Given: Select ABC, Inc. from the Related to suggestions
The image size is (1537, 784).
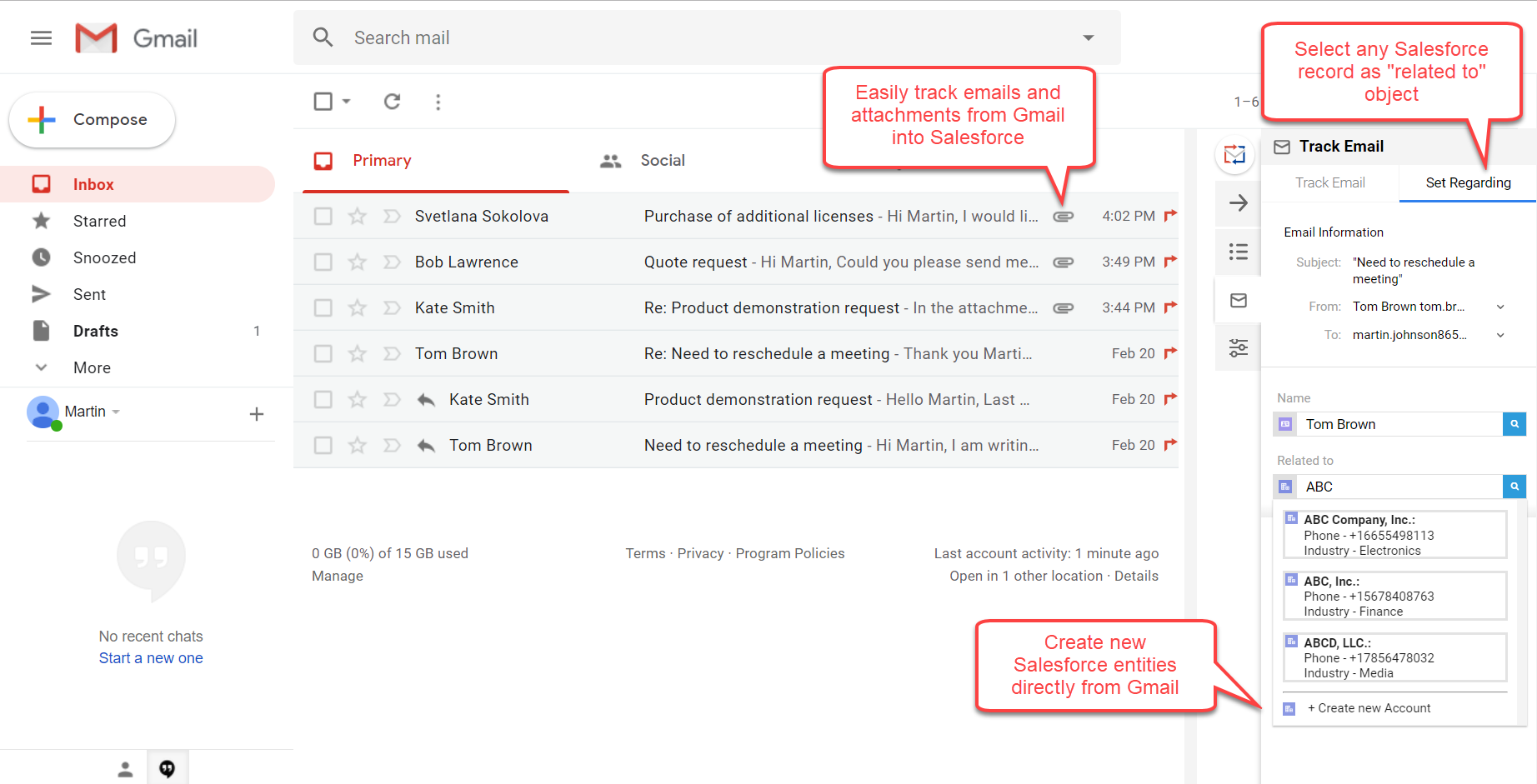Looking at the screenshot, I should pyautogui.click(x=1394, y=596).
